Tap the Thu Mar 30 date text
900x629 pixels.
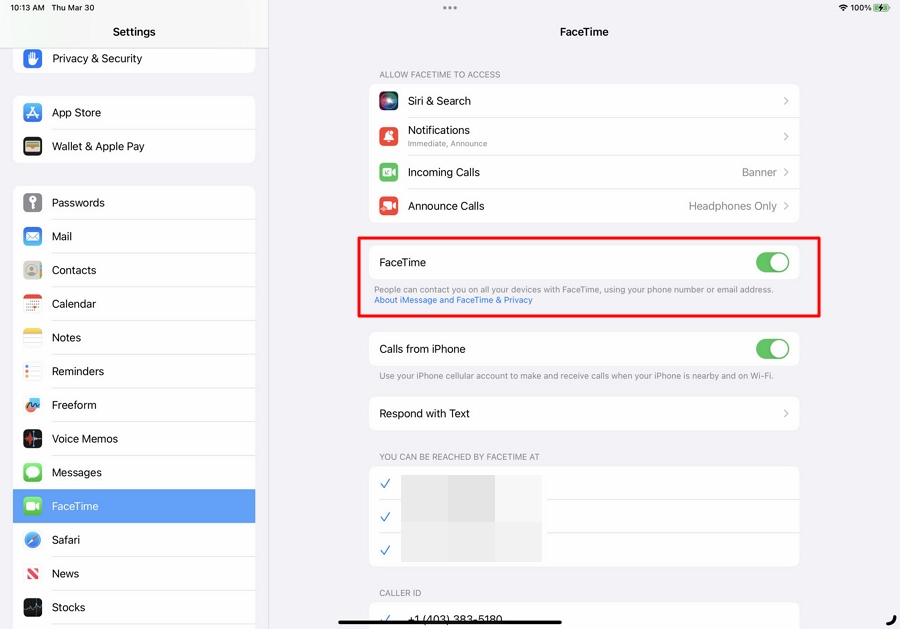point(73,8)
